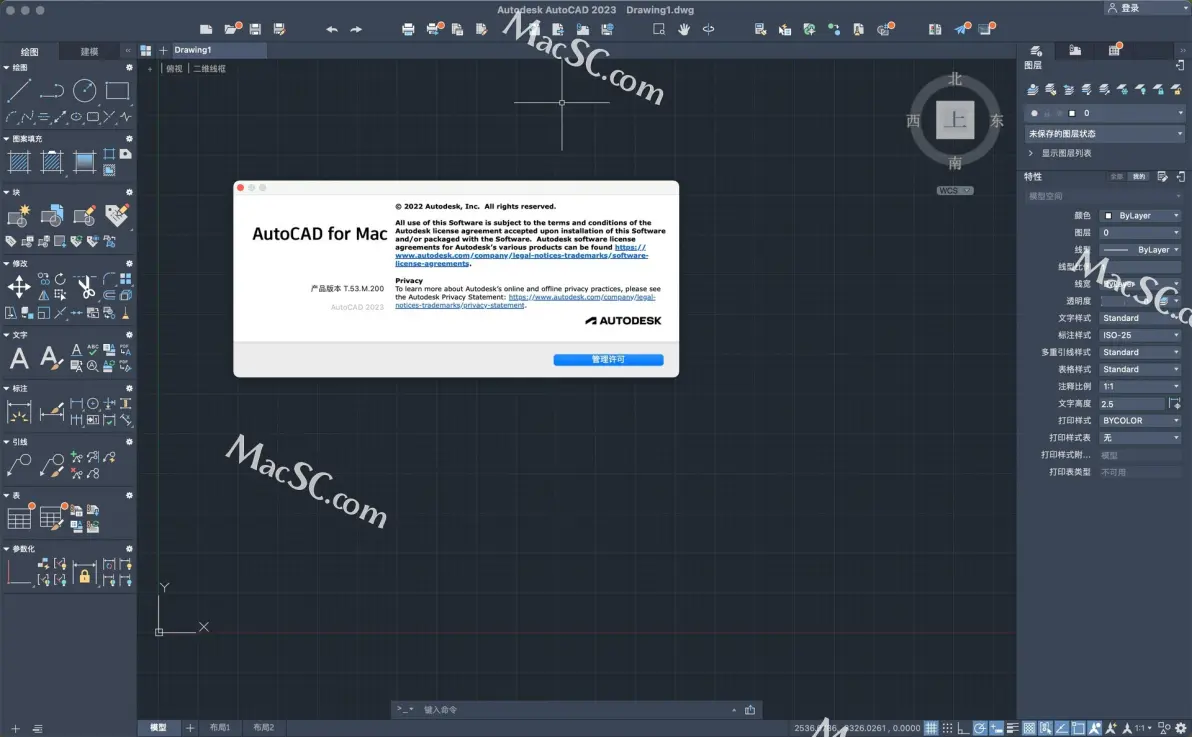
Task: Click the Print icon
Action: (408, 29)
